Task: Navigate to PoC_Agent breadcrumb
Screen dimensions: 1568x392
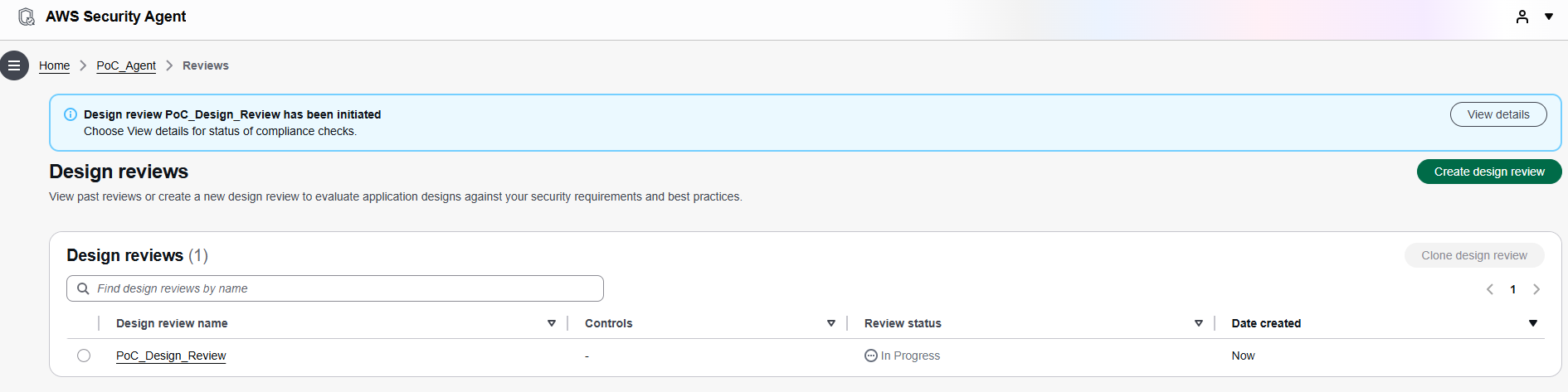Action: pyautogui.click(x=126, y=65)
